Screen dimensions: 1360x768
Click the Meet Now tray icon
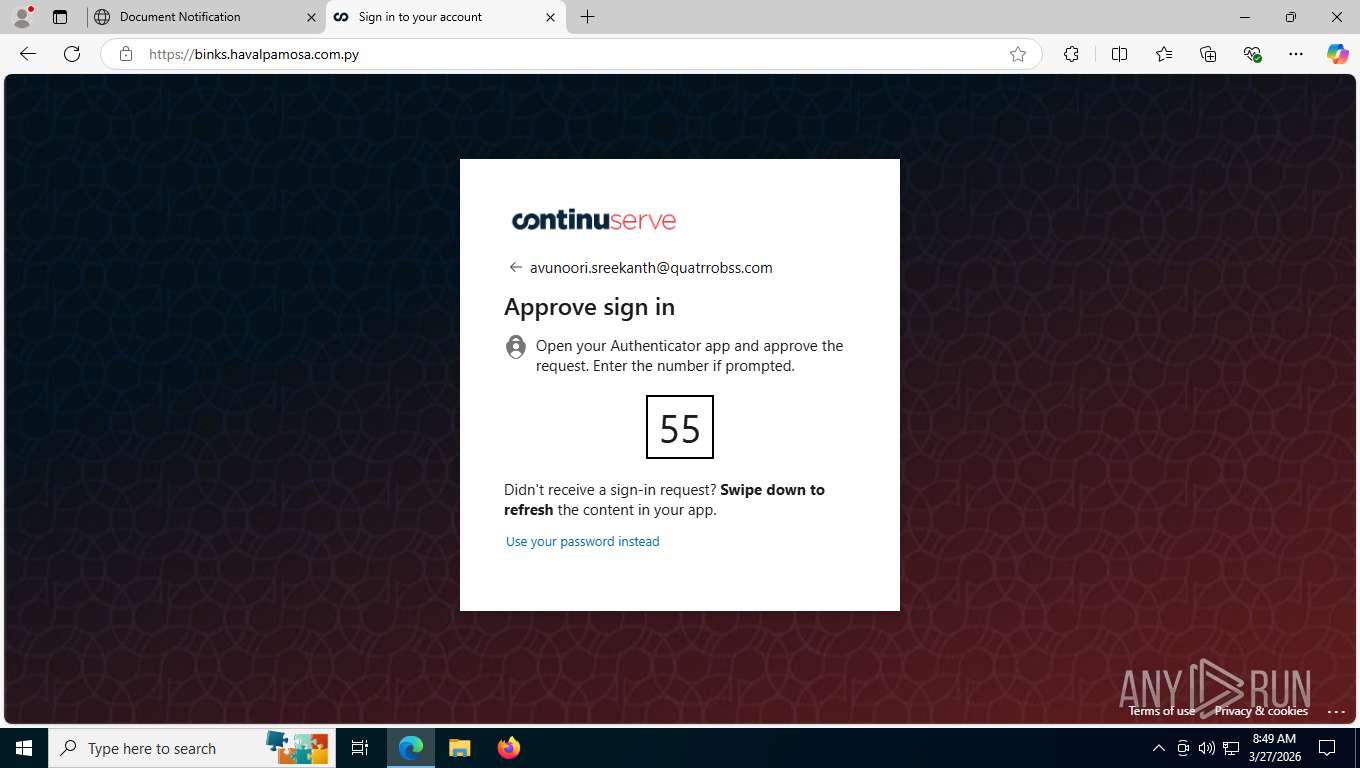click(1183, 748)
